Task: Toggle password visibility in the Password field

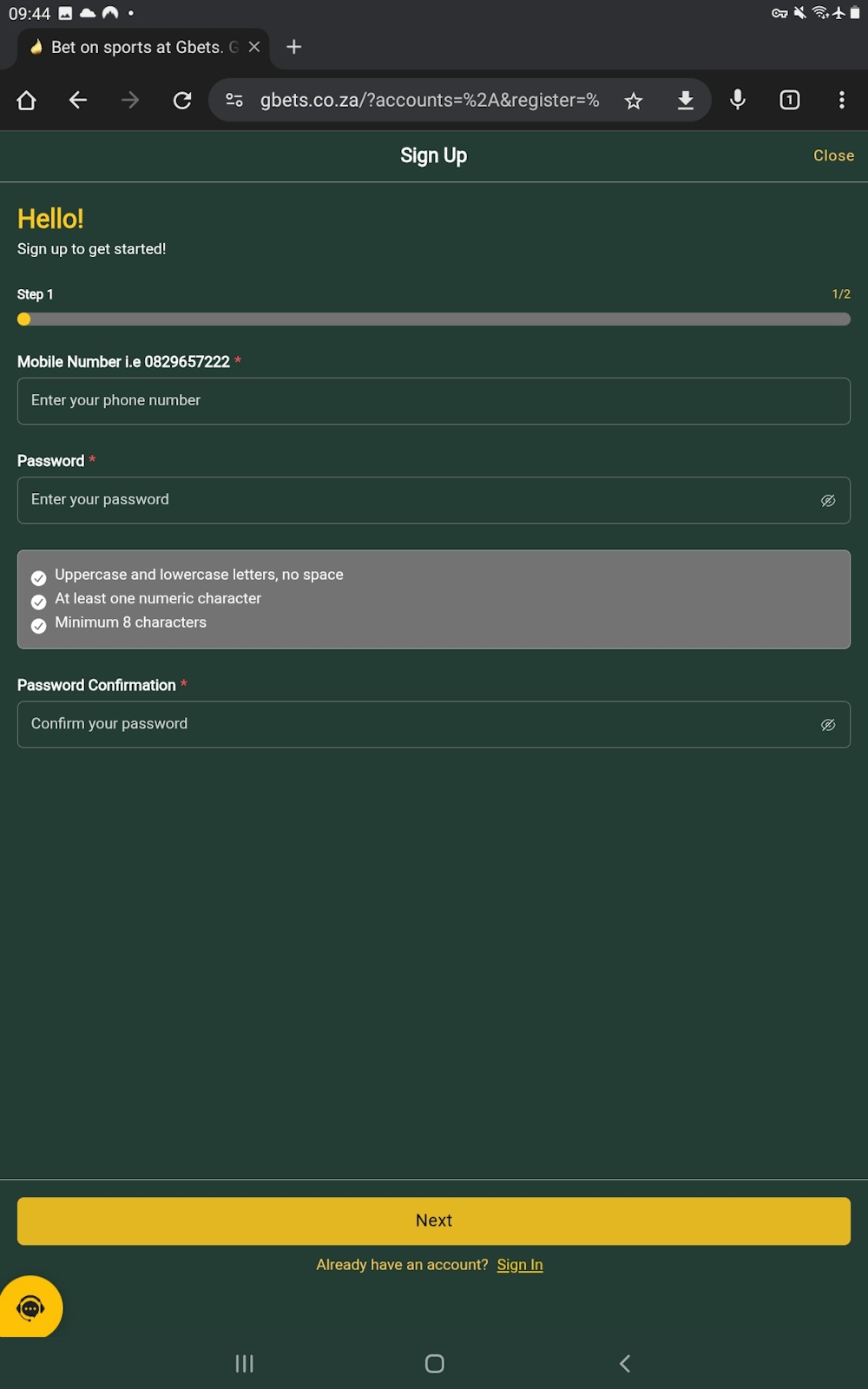Action: [827, 500]
